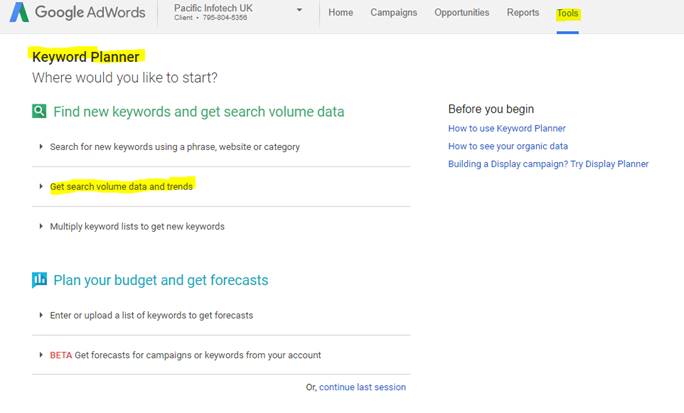Screen dimensions: 684x413
Task: Choose 'Enter or upload a list of keywords'
Action: [x=151, y=315]
